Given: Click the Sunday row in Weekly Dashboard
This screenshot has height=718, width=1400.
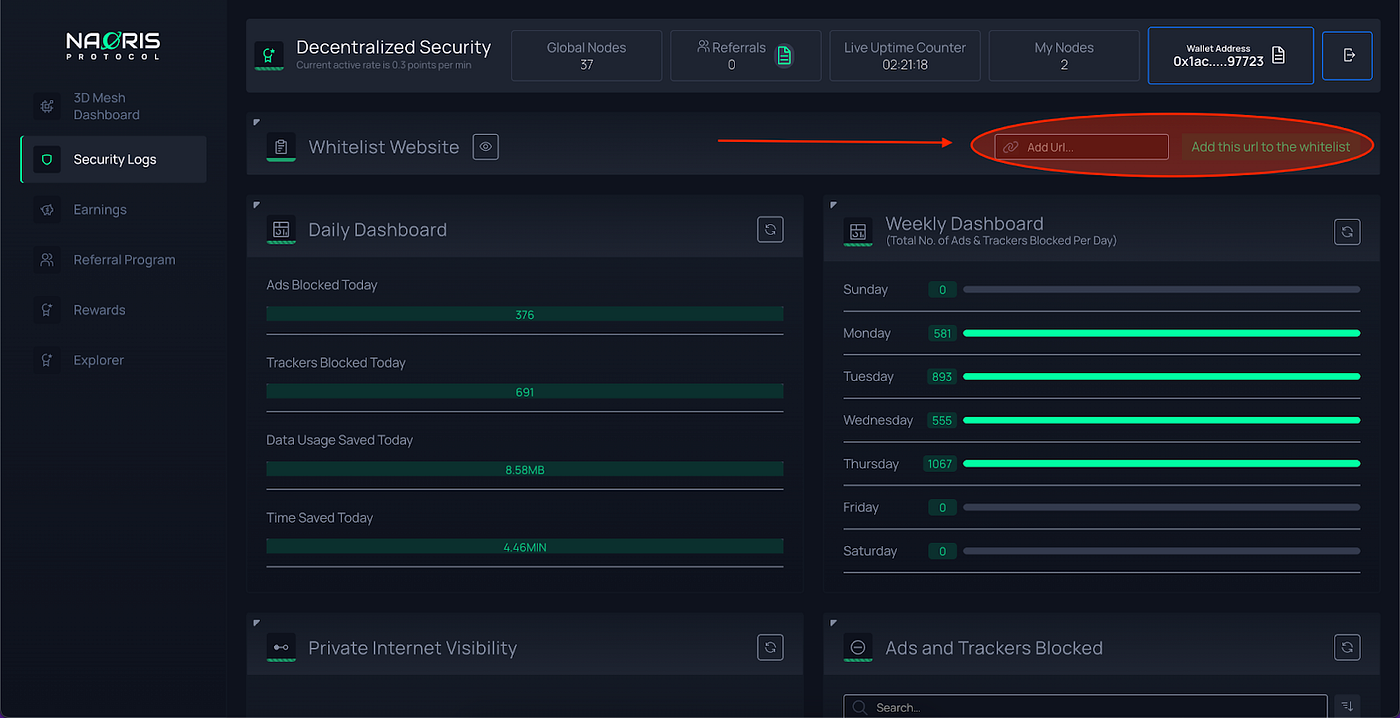Looking at the screenshot, I should (1101, 290).
